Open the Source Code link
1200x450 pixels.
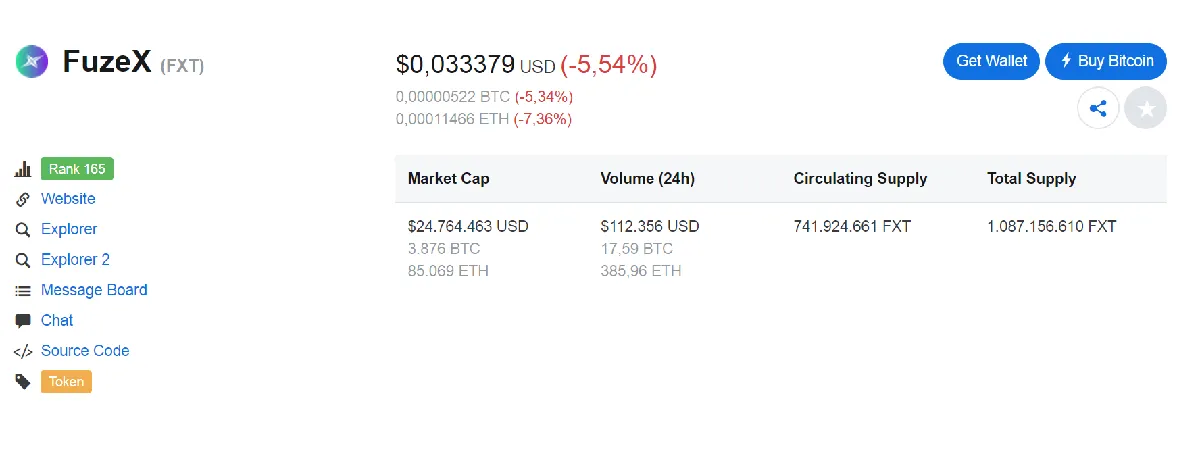pos(85,351)
